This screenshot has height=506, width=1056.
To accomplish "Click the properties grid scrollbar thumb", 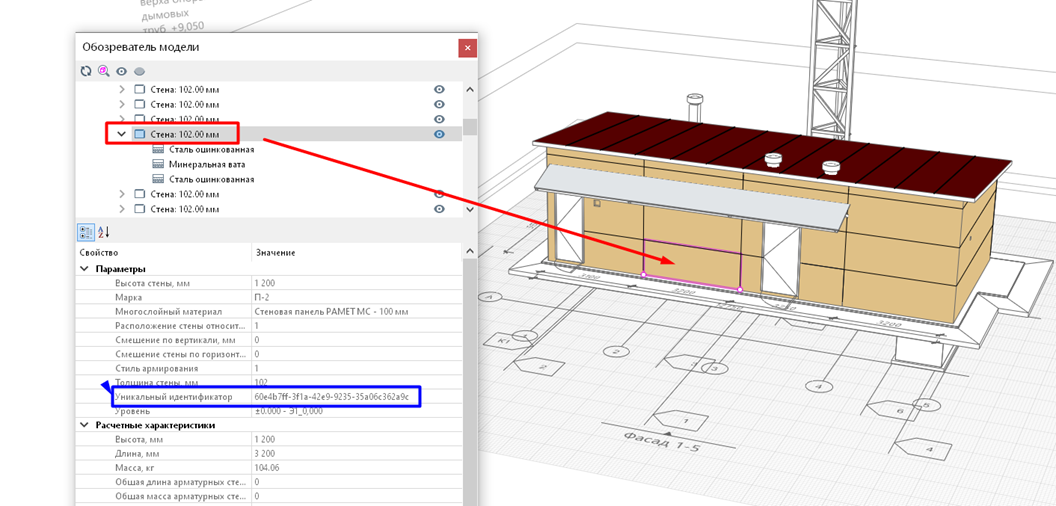I will 470,381.
